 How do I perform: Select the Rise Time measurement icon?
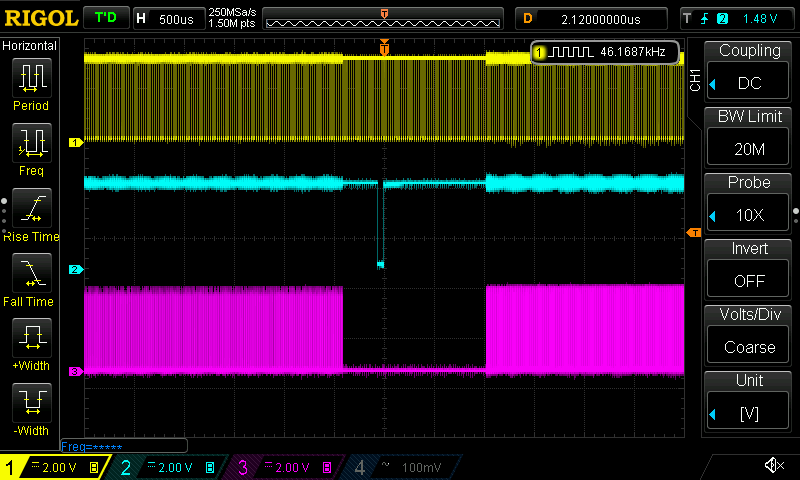pyautogui.click(x=32, y=208)
